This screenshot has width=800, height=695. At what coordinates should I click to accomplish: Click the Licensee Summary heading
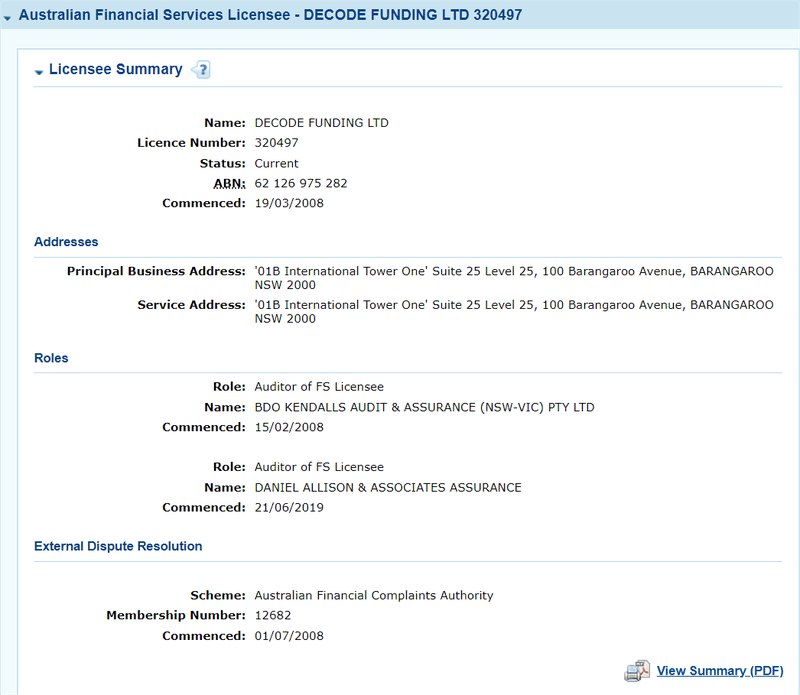pos(115,69)
